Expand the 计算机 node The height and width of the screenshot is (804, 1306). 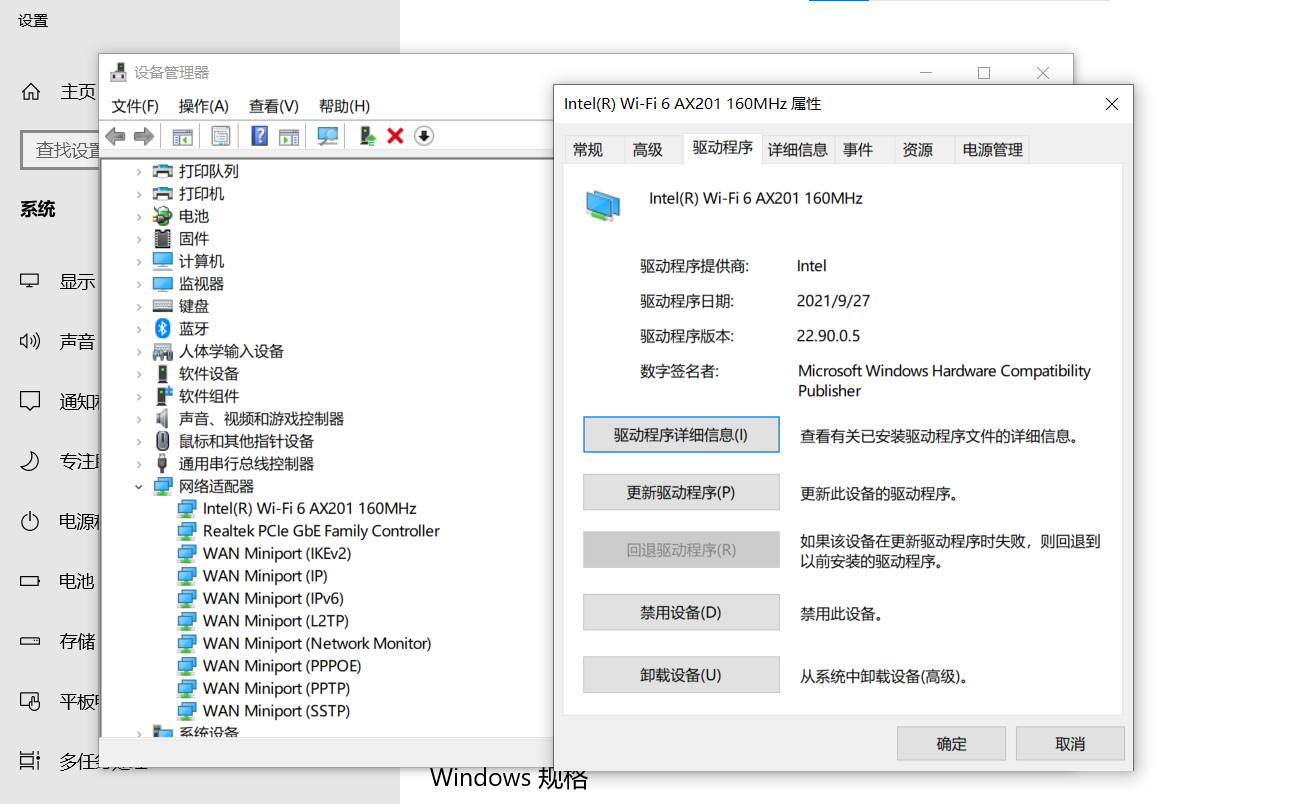[x=139, y=261]
